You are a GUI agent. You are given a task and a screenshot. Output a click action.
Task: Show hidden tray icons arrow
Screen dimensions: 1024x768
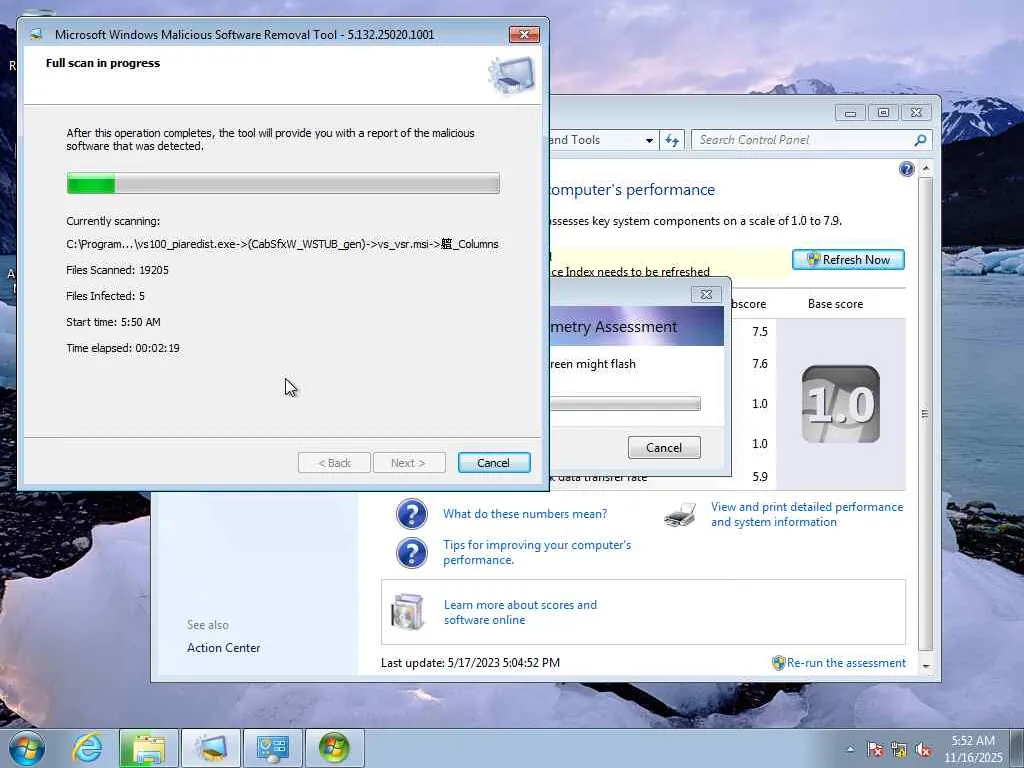(x=850, y=750)
